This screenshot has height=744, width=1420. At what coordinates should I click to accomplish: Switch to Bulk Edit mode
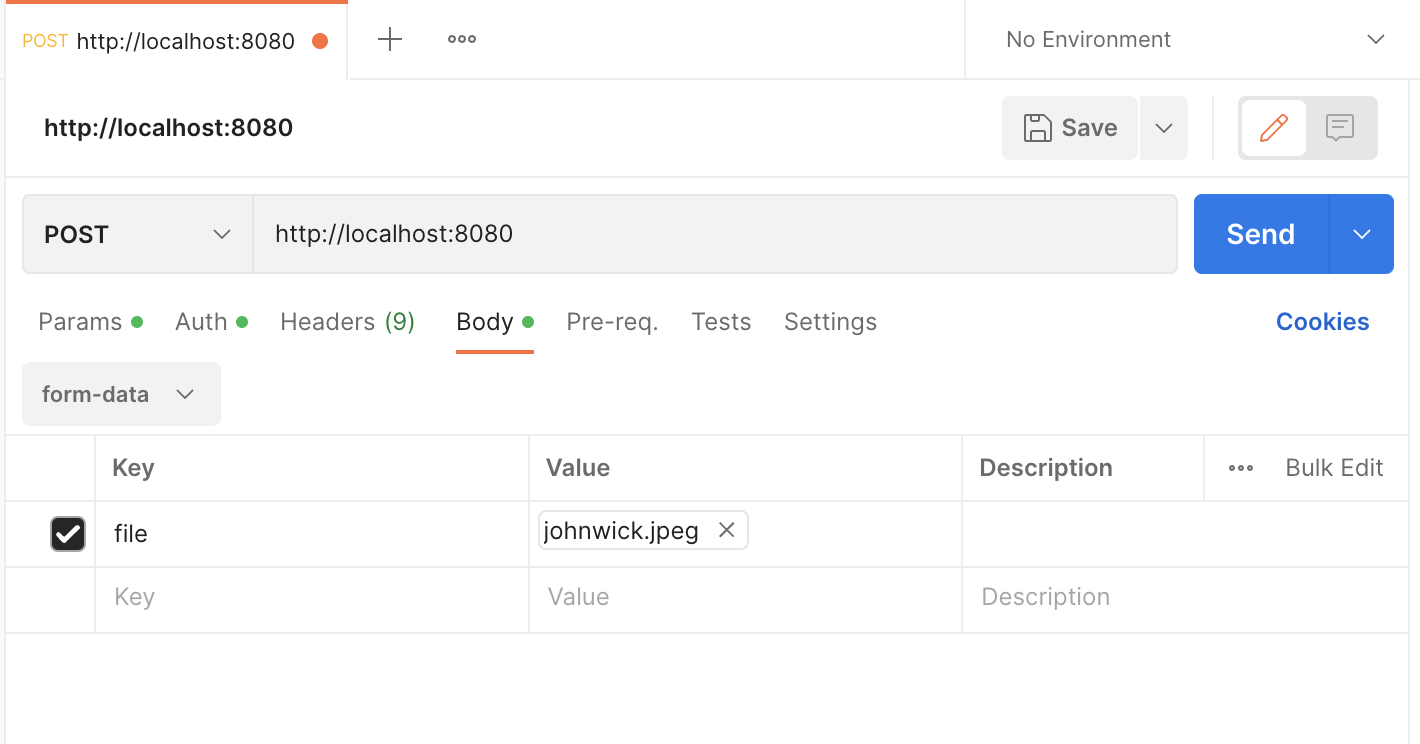click(1334, 467)
